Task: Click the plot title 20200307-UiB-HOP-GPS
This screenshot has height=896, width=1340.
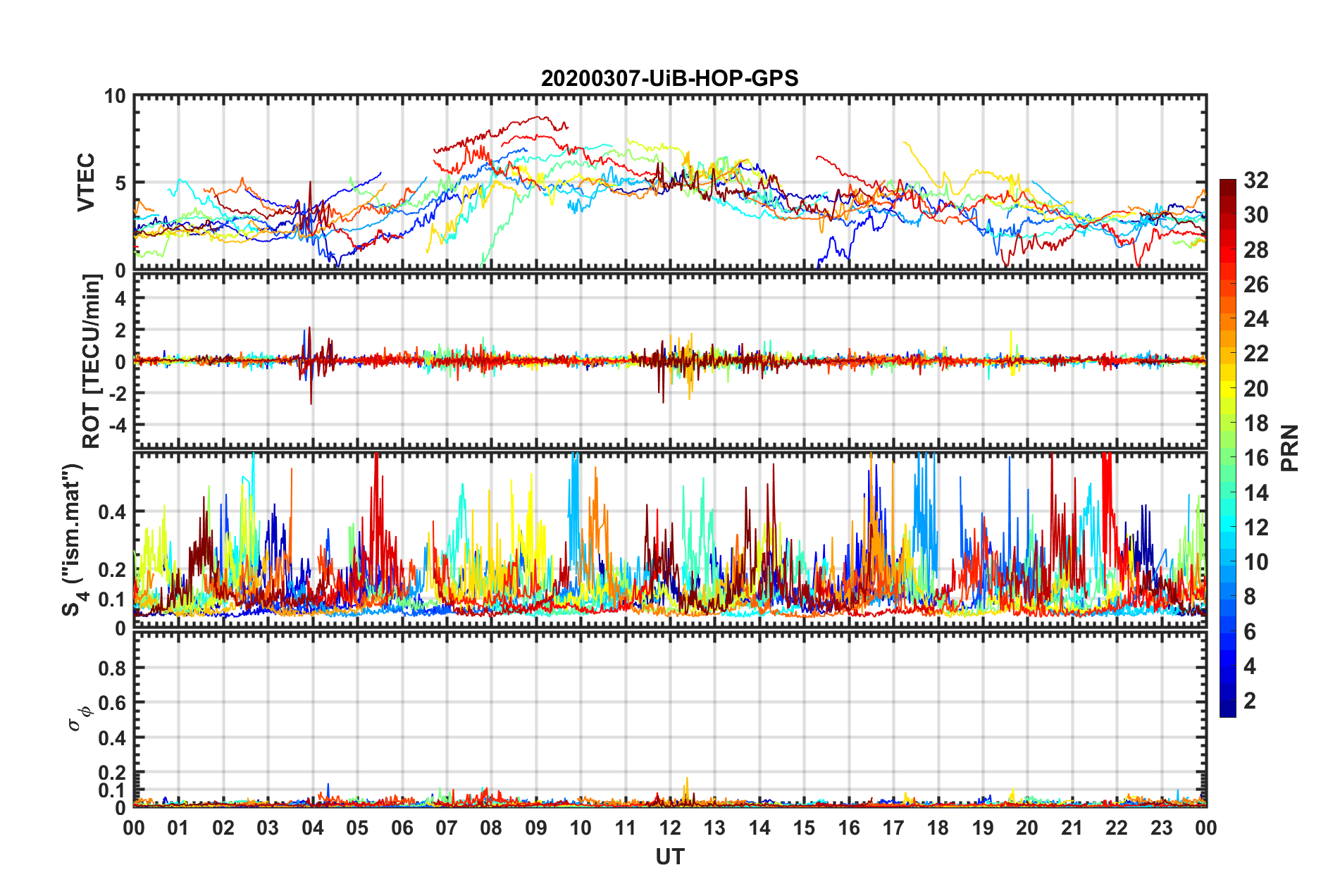Action: tap(669, 78)
